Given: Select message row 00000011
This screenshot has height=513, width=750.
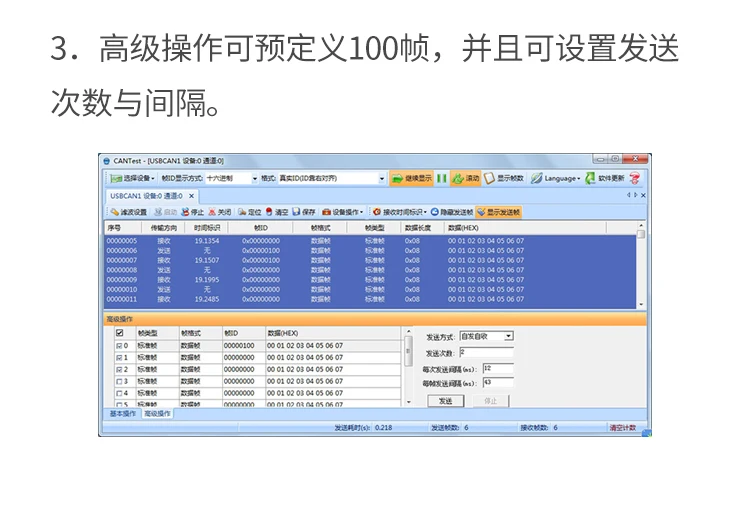Looking at the screenshot, I should [x=371, y=299].
